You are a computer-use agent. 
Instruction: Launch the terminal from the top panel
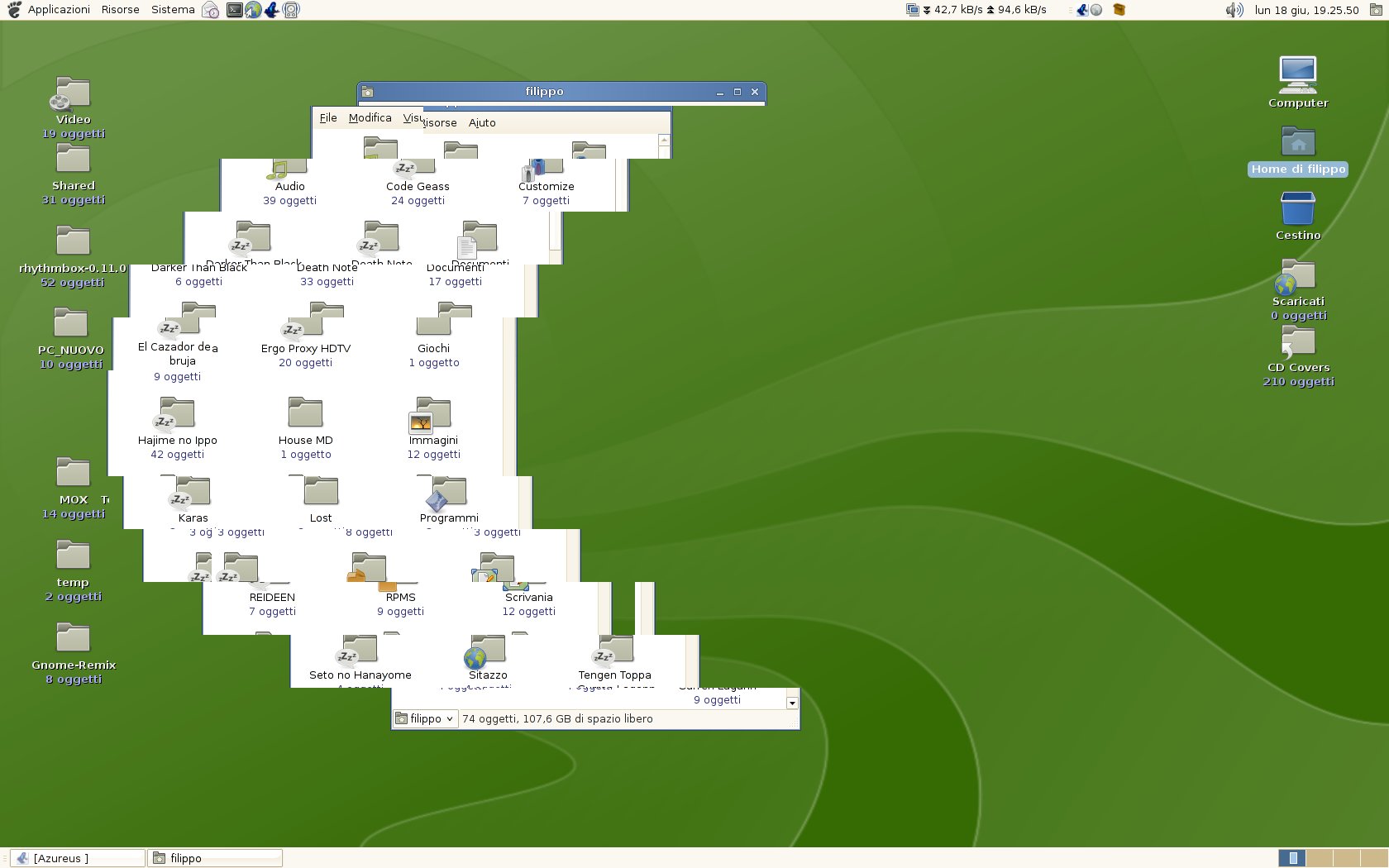point(235,10)
